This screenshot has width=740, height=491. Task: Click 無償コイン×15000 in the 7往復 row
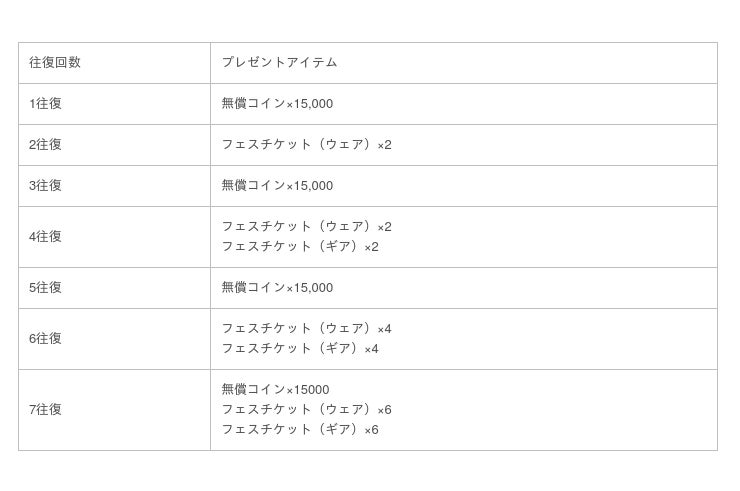(275, 390)
